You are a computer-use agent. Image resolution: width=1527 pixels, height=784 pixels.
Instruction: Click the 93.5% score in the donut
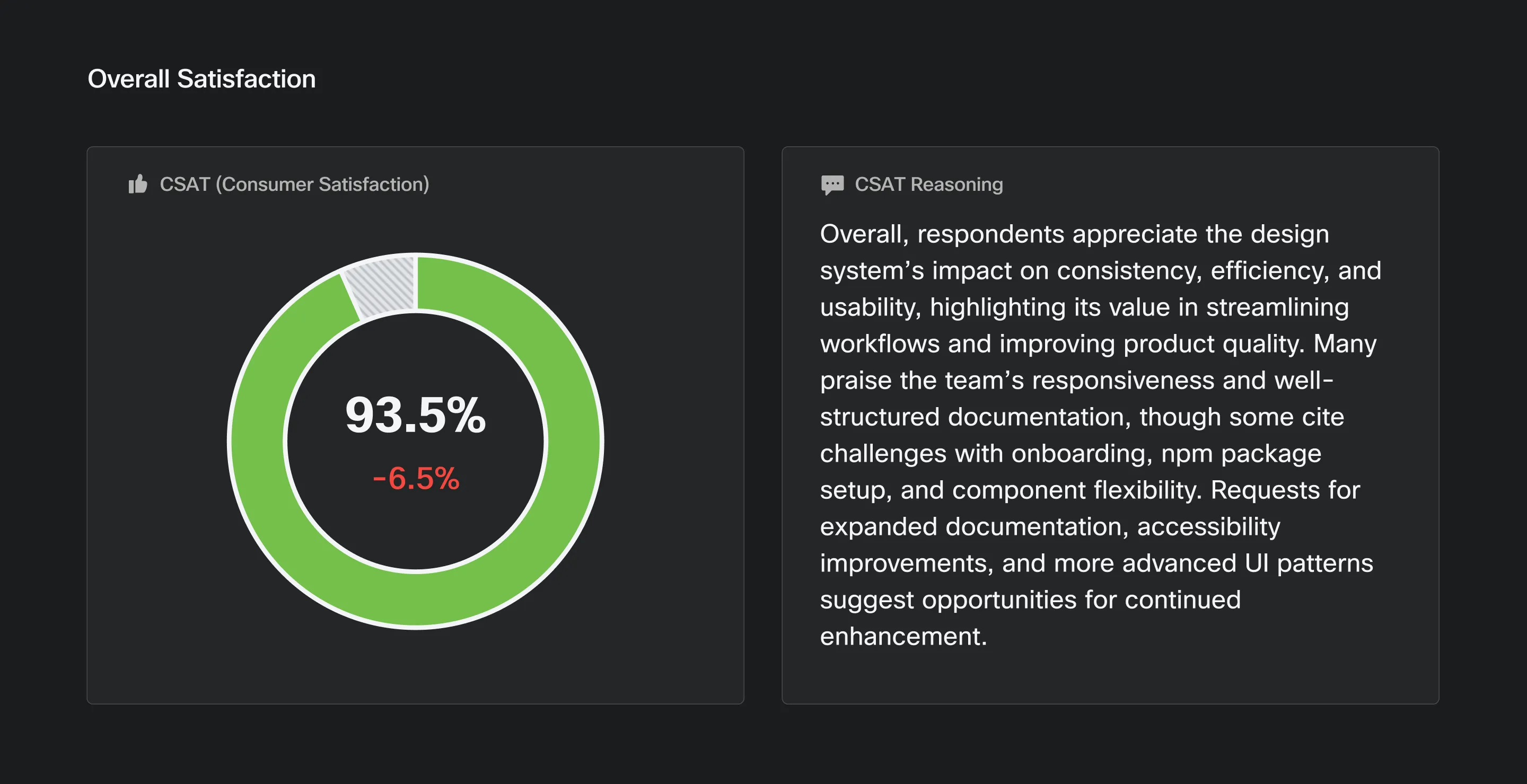click(416, 415)
